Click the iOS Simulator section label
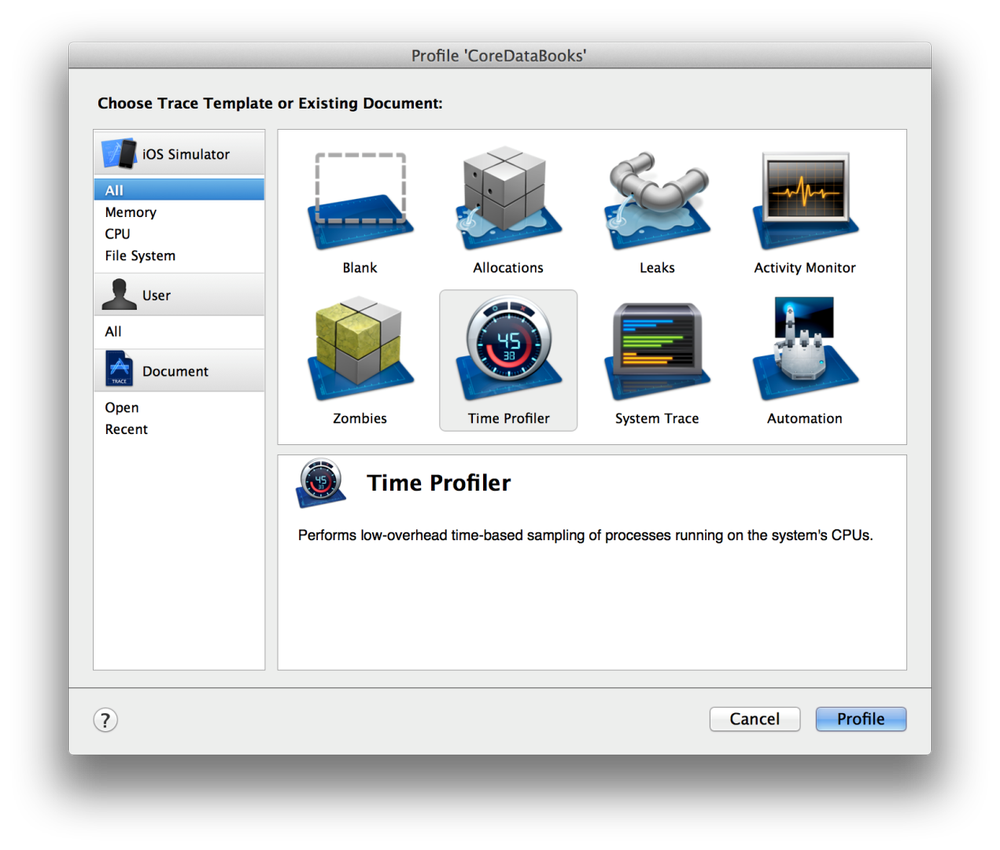1000x850 pixels. click(x=186, y=154)
